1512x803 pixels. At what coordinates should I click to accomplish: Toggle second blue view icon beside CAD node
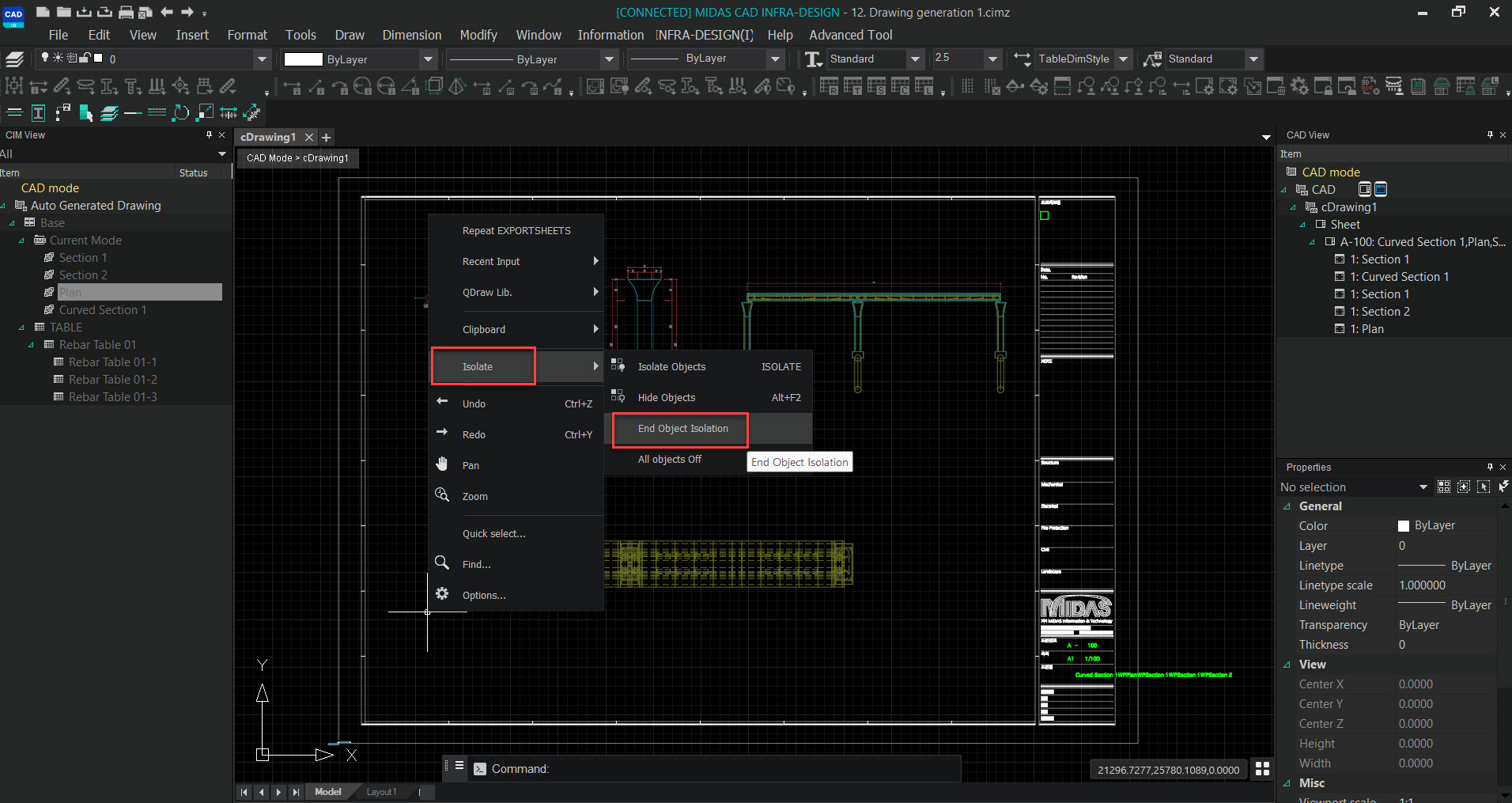[x=1381, y=189]
